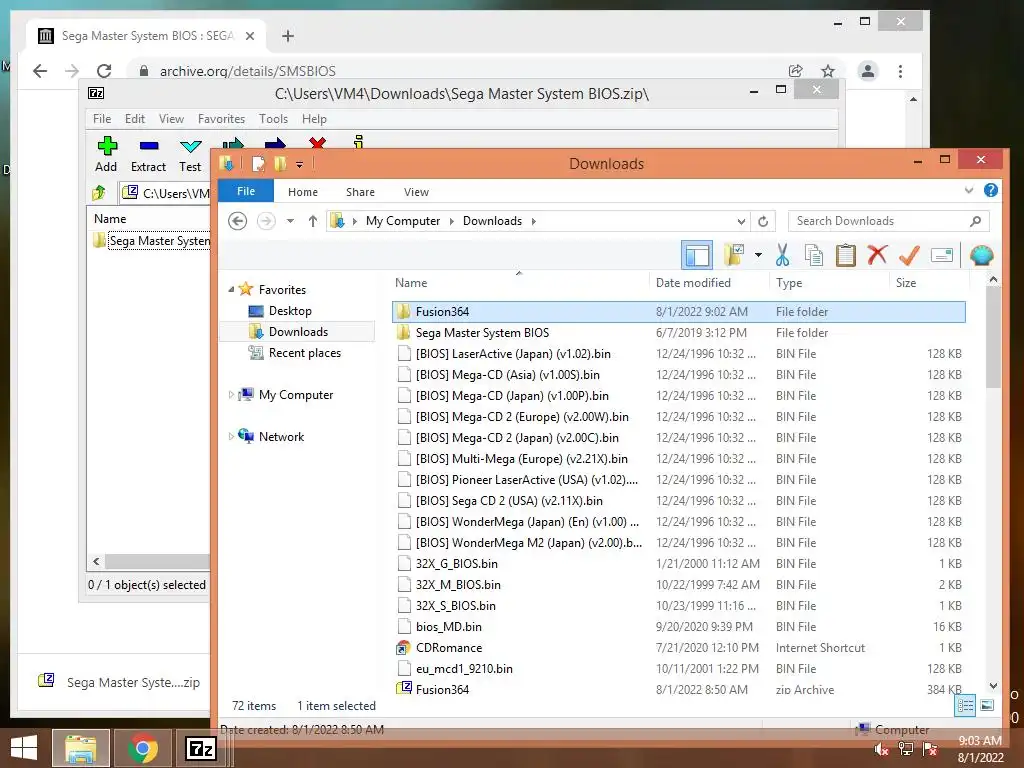The image size is (1024, 768).
Task: Open recent locations dropdown arrow
Action: [290, 221]
